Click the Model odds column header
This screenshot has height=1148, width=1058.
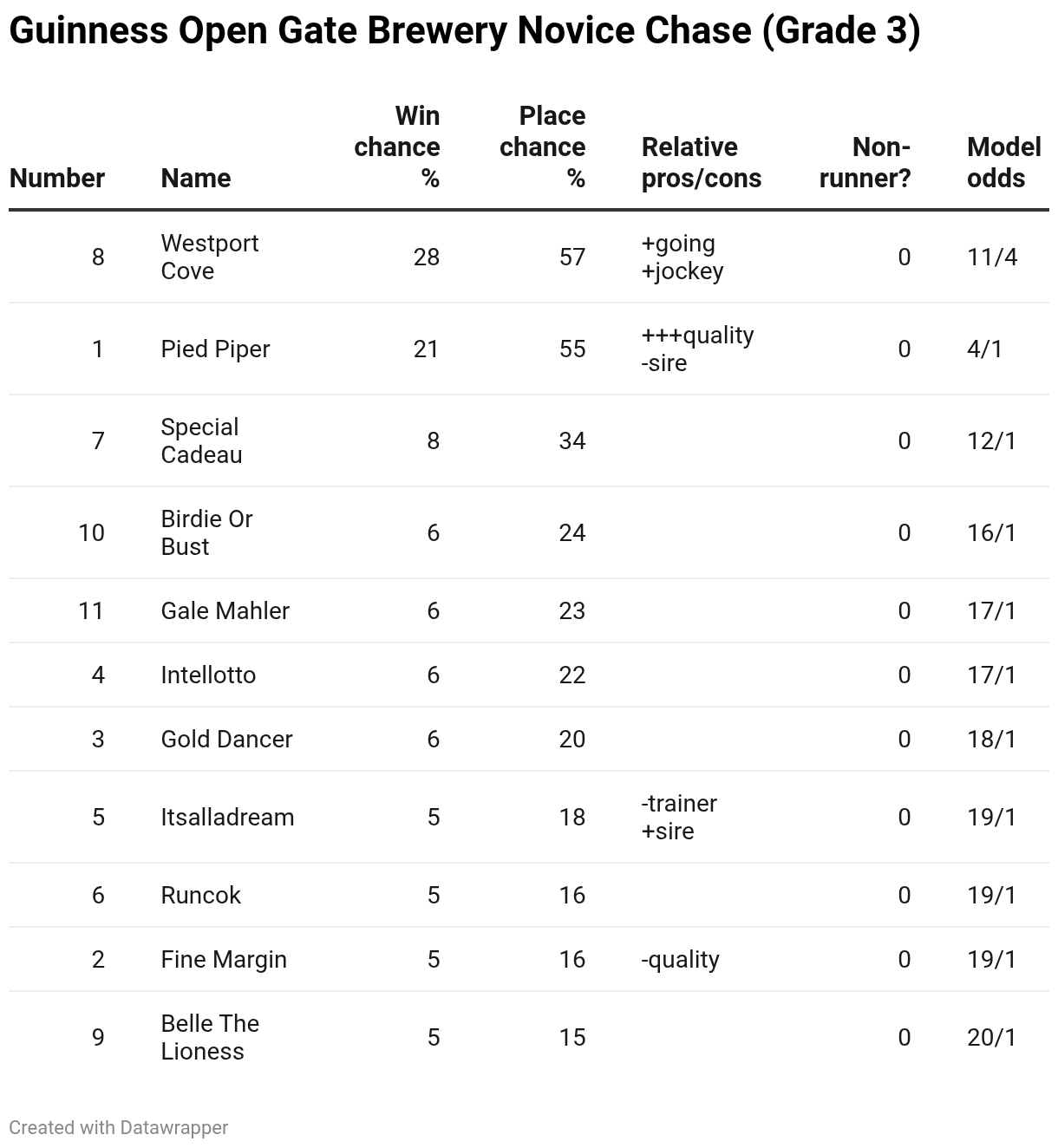(x=1003, y=162)
